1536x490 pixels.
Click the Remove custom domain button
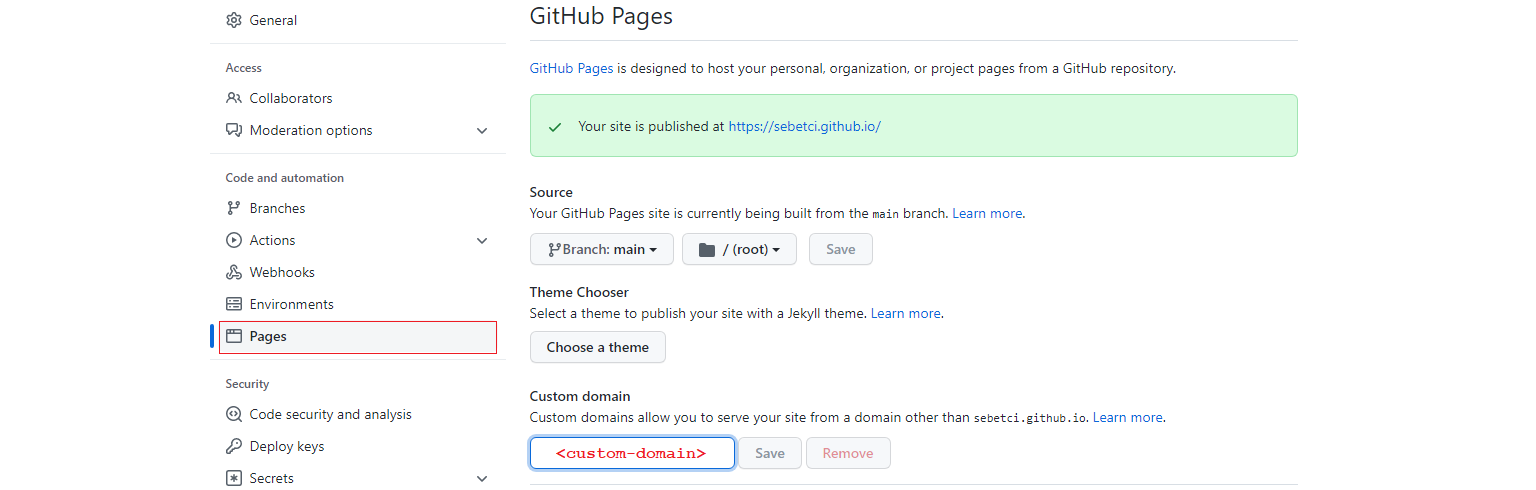pyautogui.click(x=848, y=453)
